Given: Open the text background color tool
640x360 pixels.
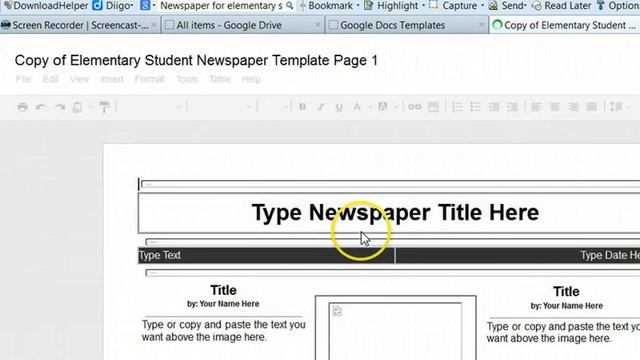Looking at the screenshot, I should coord(382,107).
